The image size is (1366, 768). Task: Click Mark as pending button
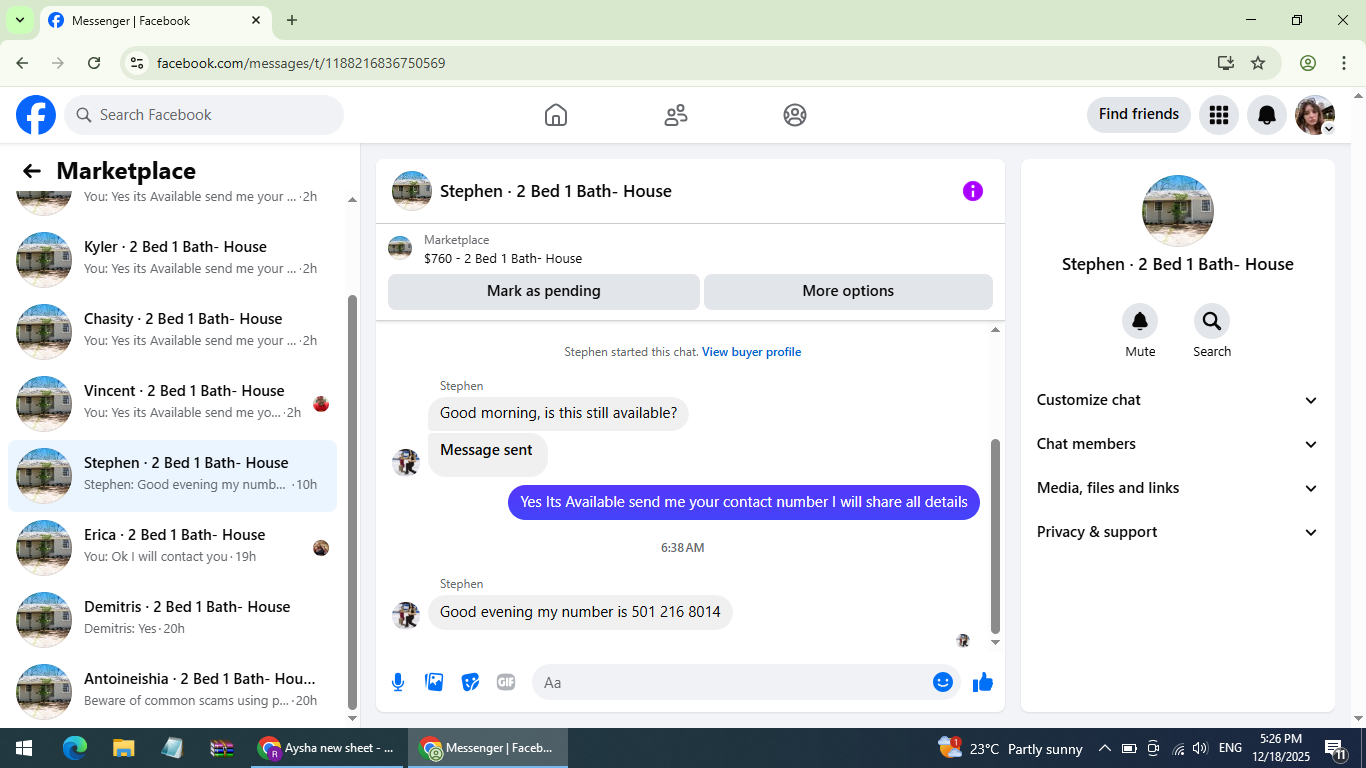[x=544, y=291]
